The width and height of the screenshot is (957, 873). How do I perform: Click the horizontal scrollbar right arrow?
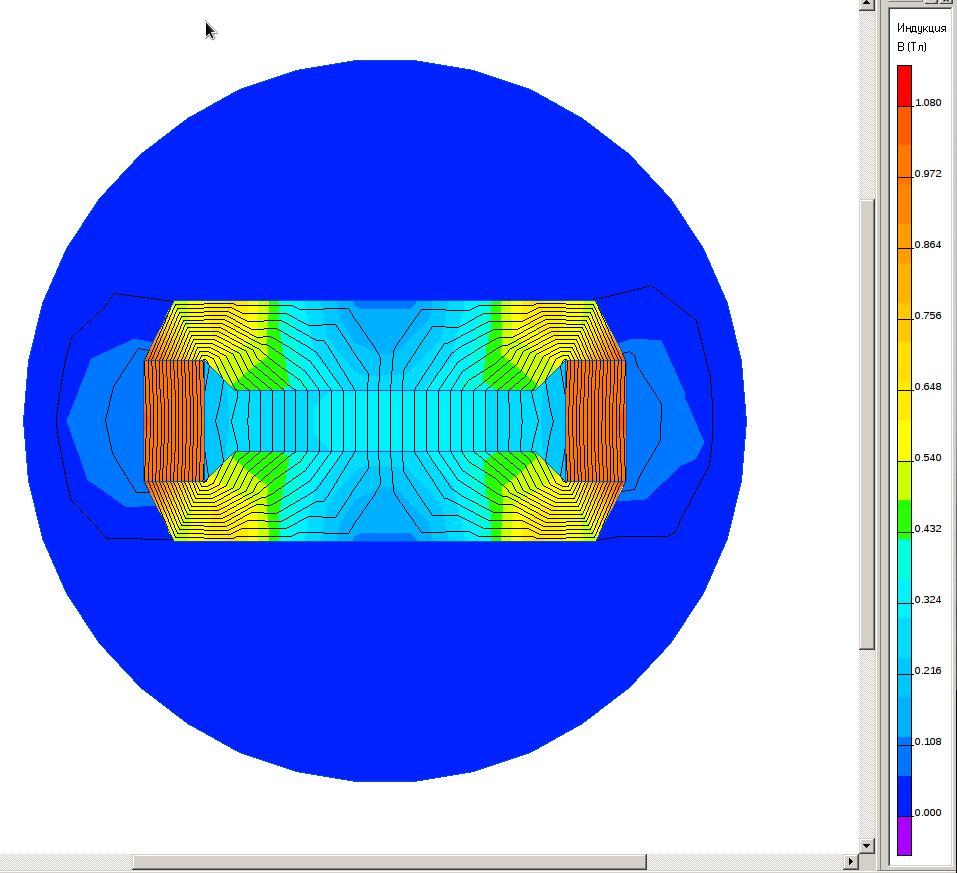851,861
